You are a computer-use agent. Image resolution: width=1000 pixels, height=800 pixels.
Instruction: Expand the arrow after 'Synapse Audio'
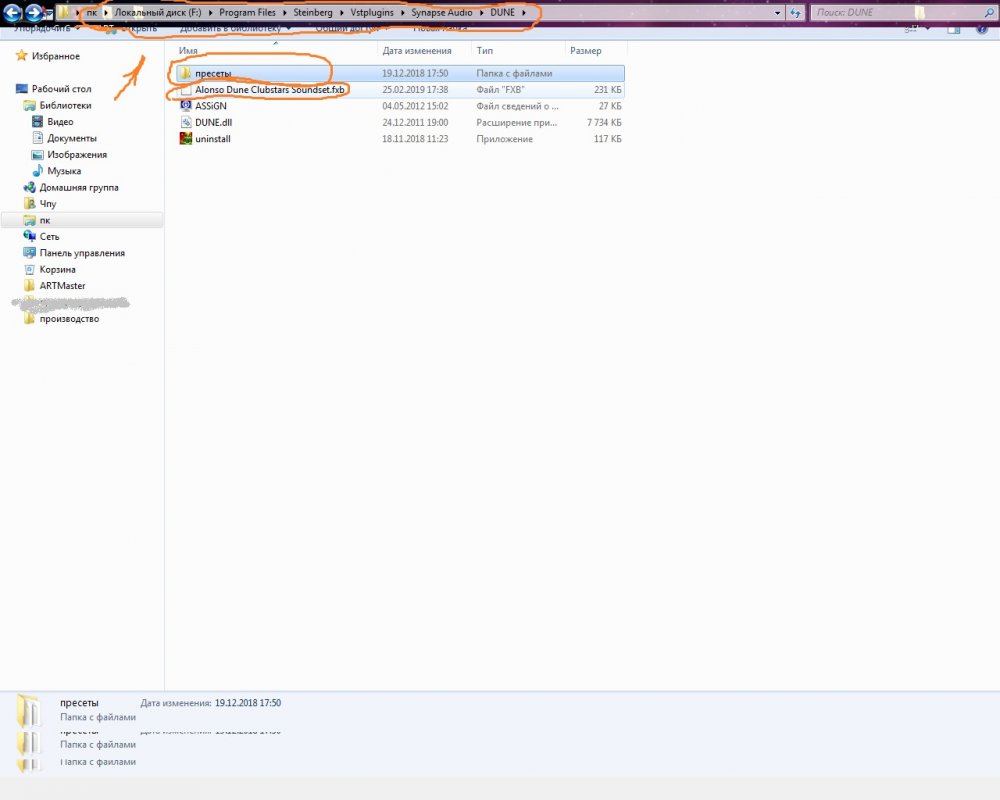click(482, 13)
